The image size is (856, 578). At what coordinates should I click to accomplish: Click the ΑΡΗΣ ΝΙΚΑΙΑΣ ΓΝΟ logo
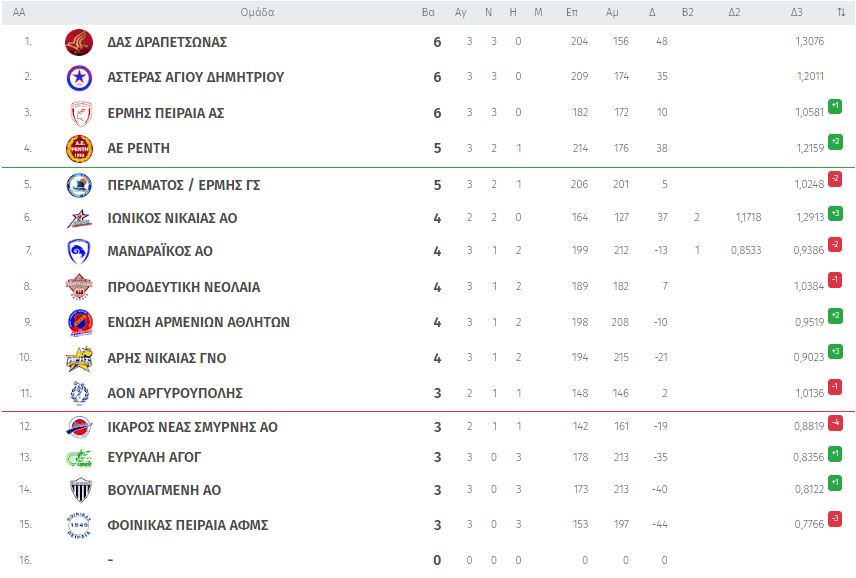tap(79, 358)
